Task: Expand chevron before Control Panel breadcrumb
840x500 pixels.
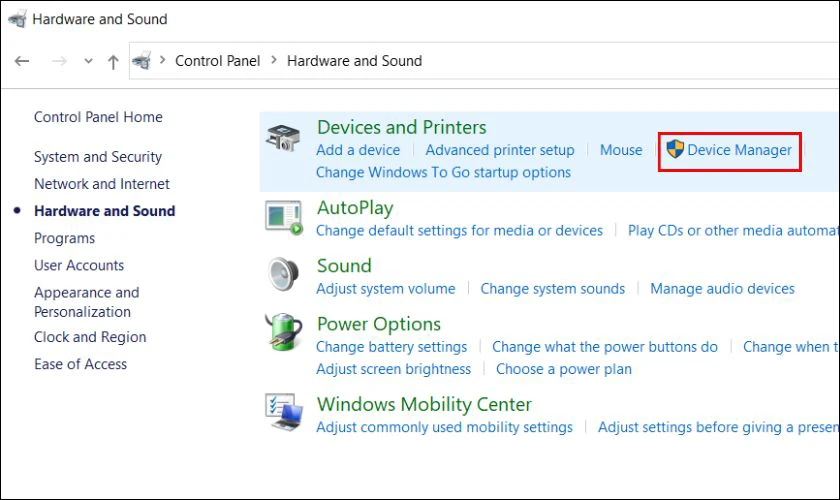Action: [162, 60]
